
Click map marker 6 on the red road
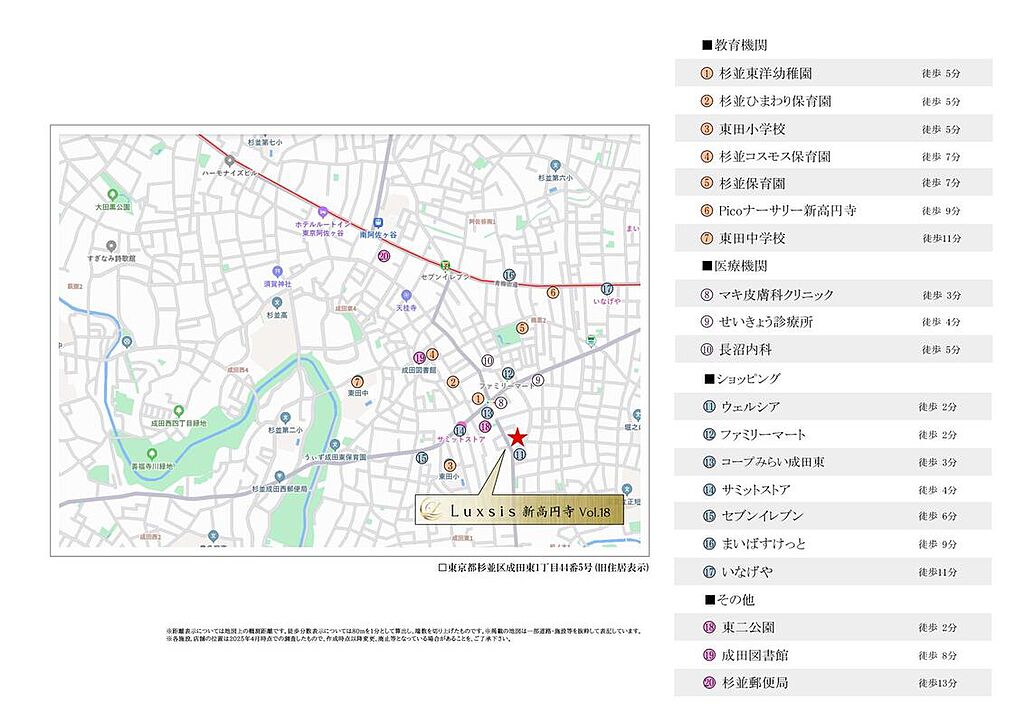coord(553,292)
